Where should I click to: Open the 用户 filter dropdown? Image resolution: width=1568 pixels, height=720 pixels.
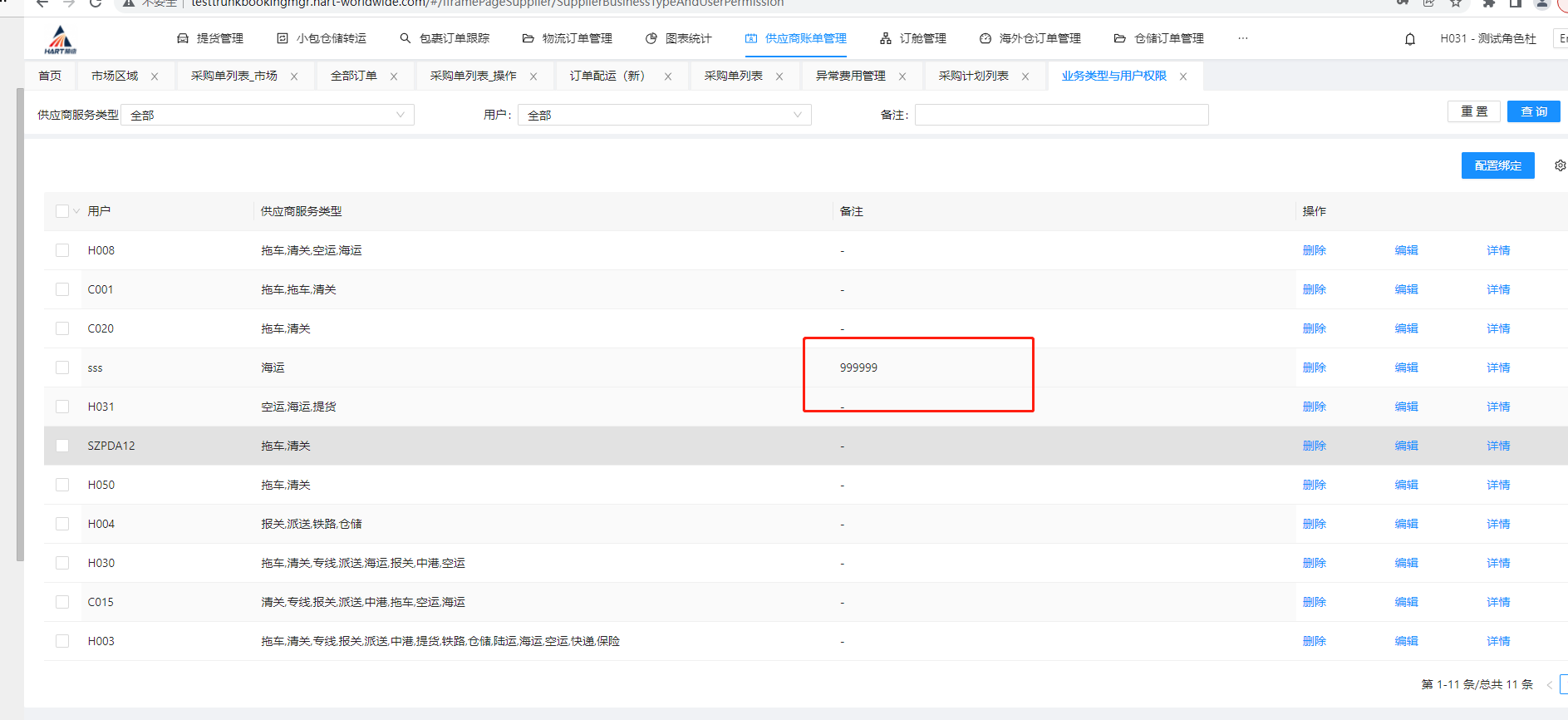[664, 115]
